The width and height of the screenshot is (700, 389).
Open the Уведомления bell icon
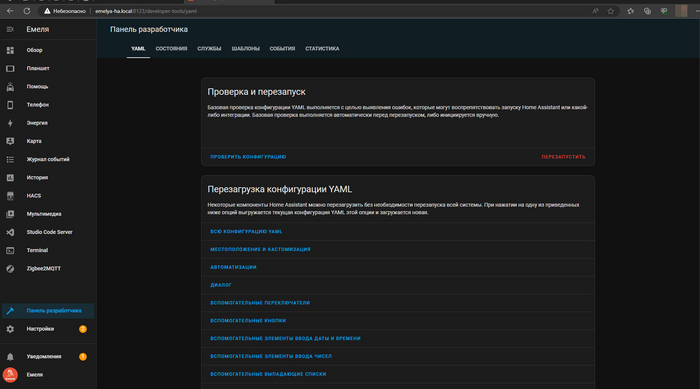pyautogui.click(x=10, y=356)
